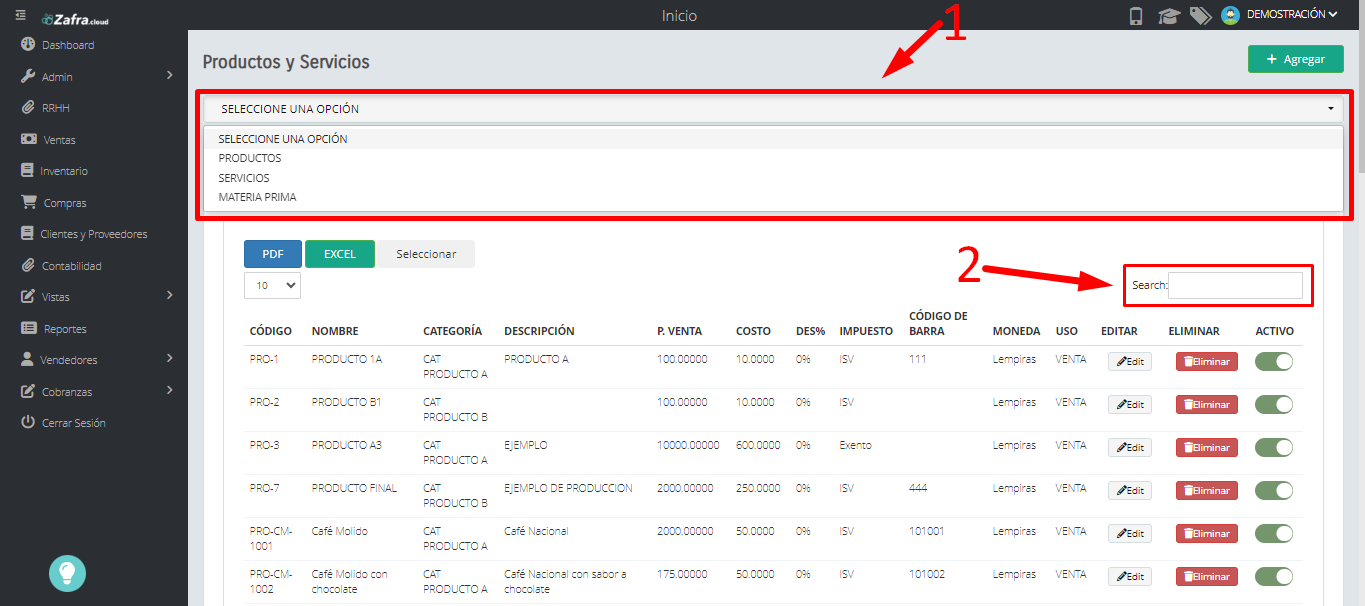This screenshot has height=606, width=1365.
Task: Delete product PRO-1 with Eliminar
Action: tap(1207, 362)
